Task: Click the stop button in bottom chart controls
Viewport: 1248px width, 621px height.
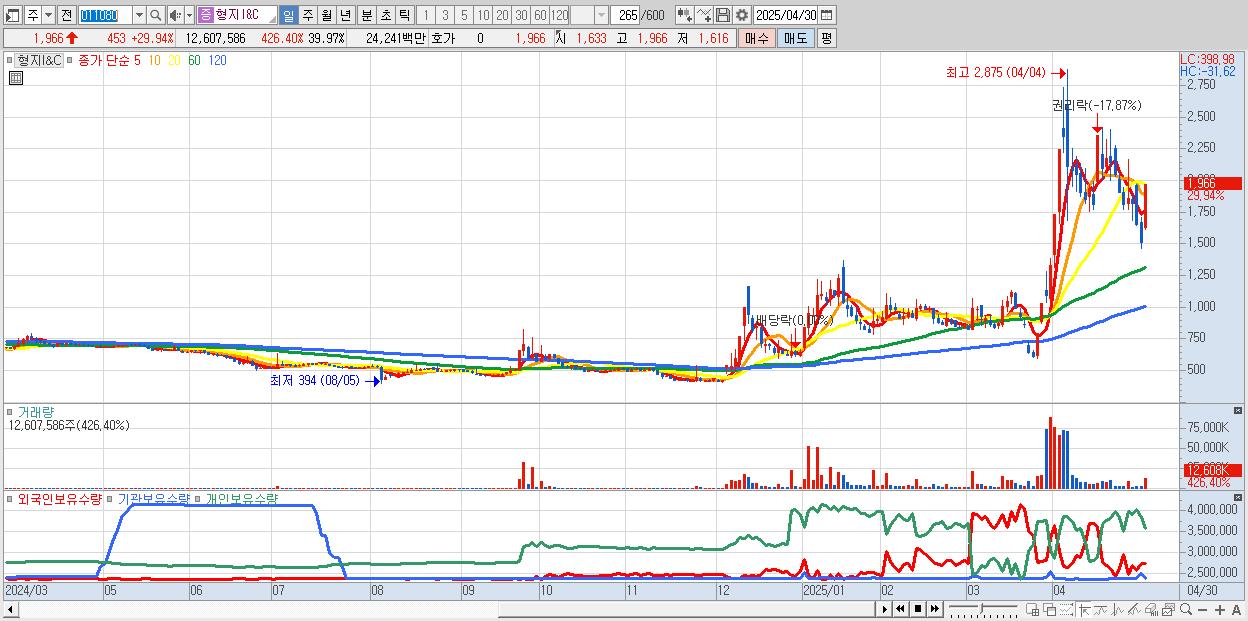Action: tap(918, 609)
